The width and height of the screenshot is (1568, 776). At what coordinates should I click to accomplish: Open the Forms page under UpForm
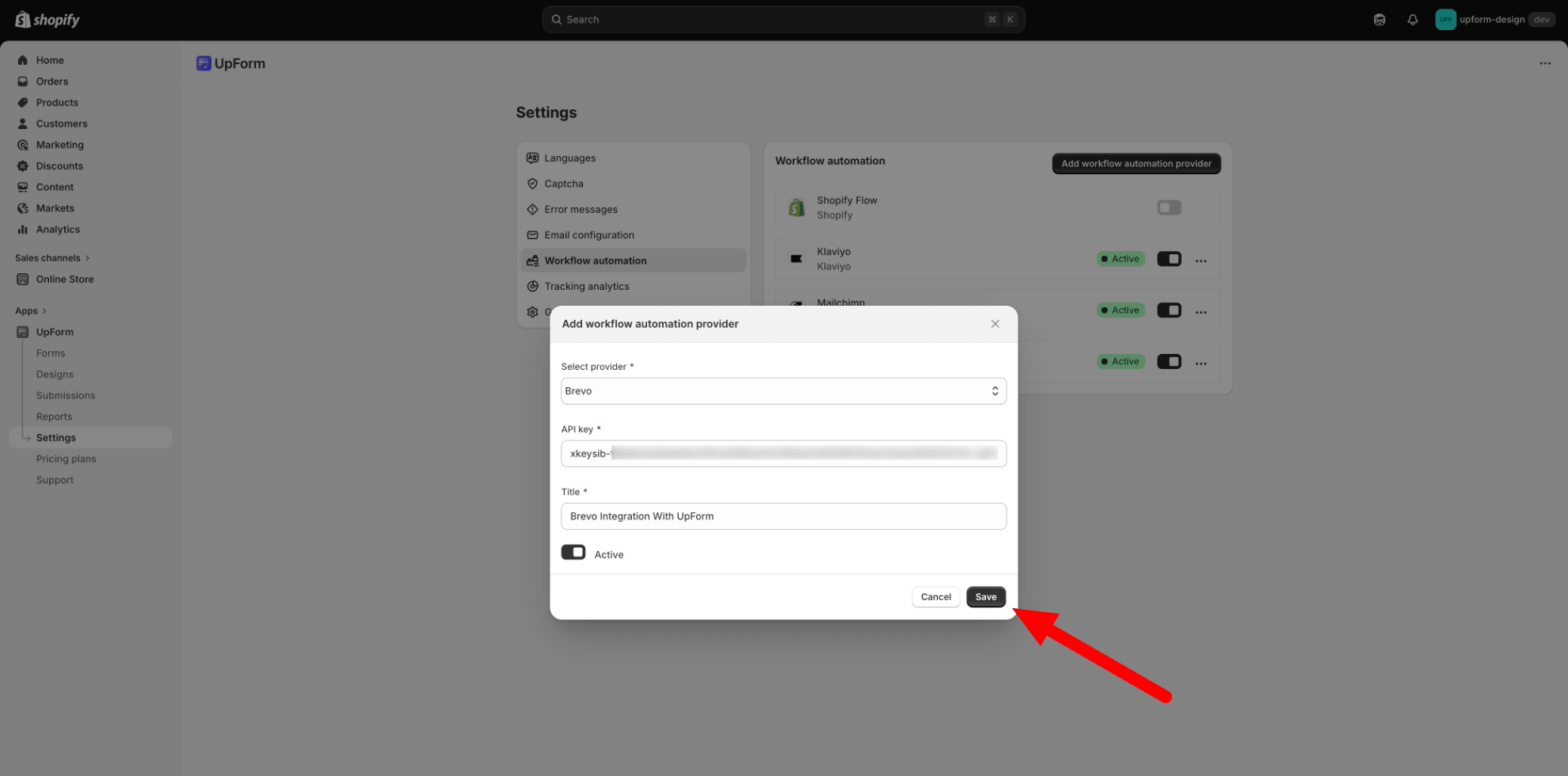(51, 353)
